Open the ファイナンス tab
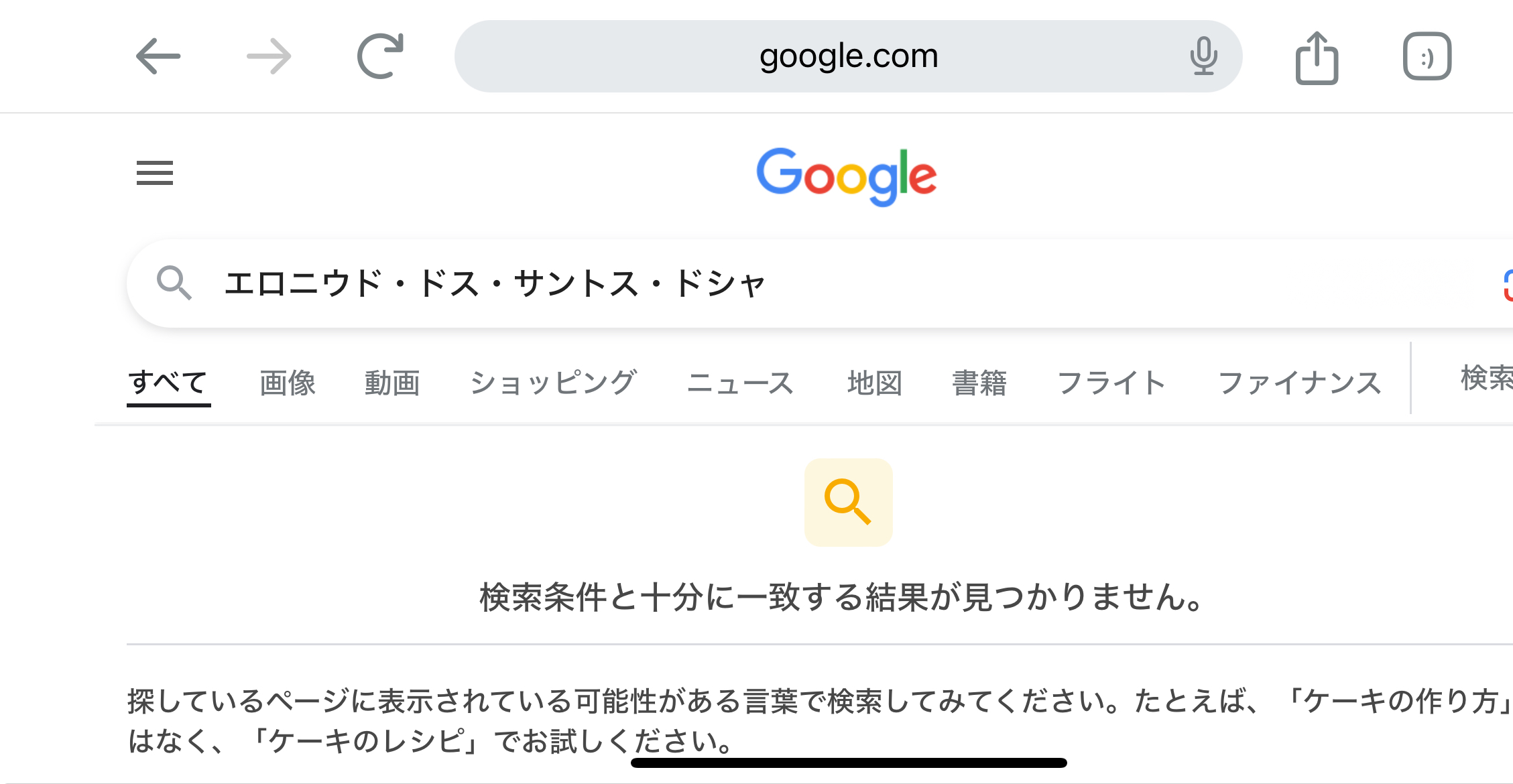Viewport: 1513px width, 784px height. coord(1300,383)
